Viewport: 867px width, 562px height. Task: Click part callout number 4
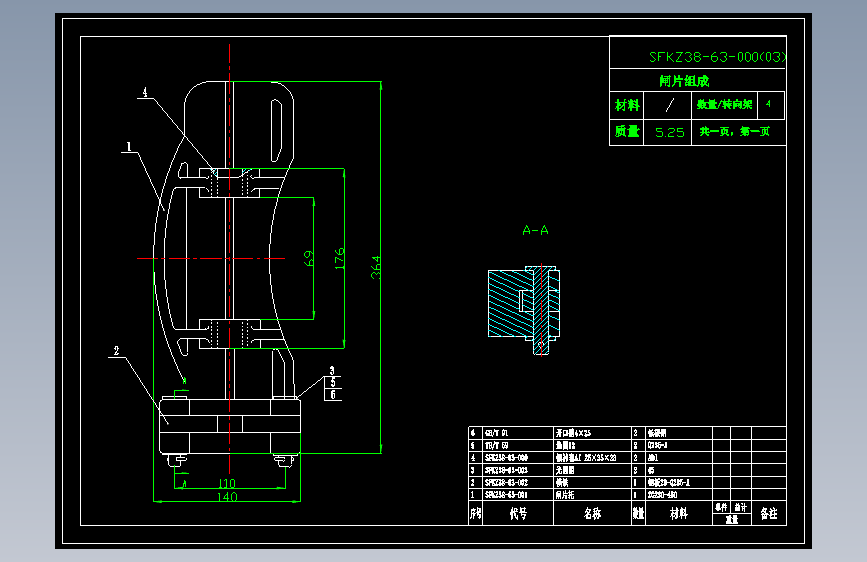click(145, 92)
